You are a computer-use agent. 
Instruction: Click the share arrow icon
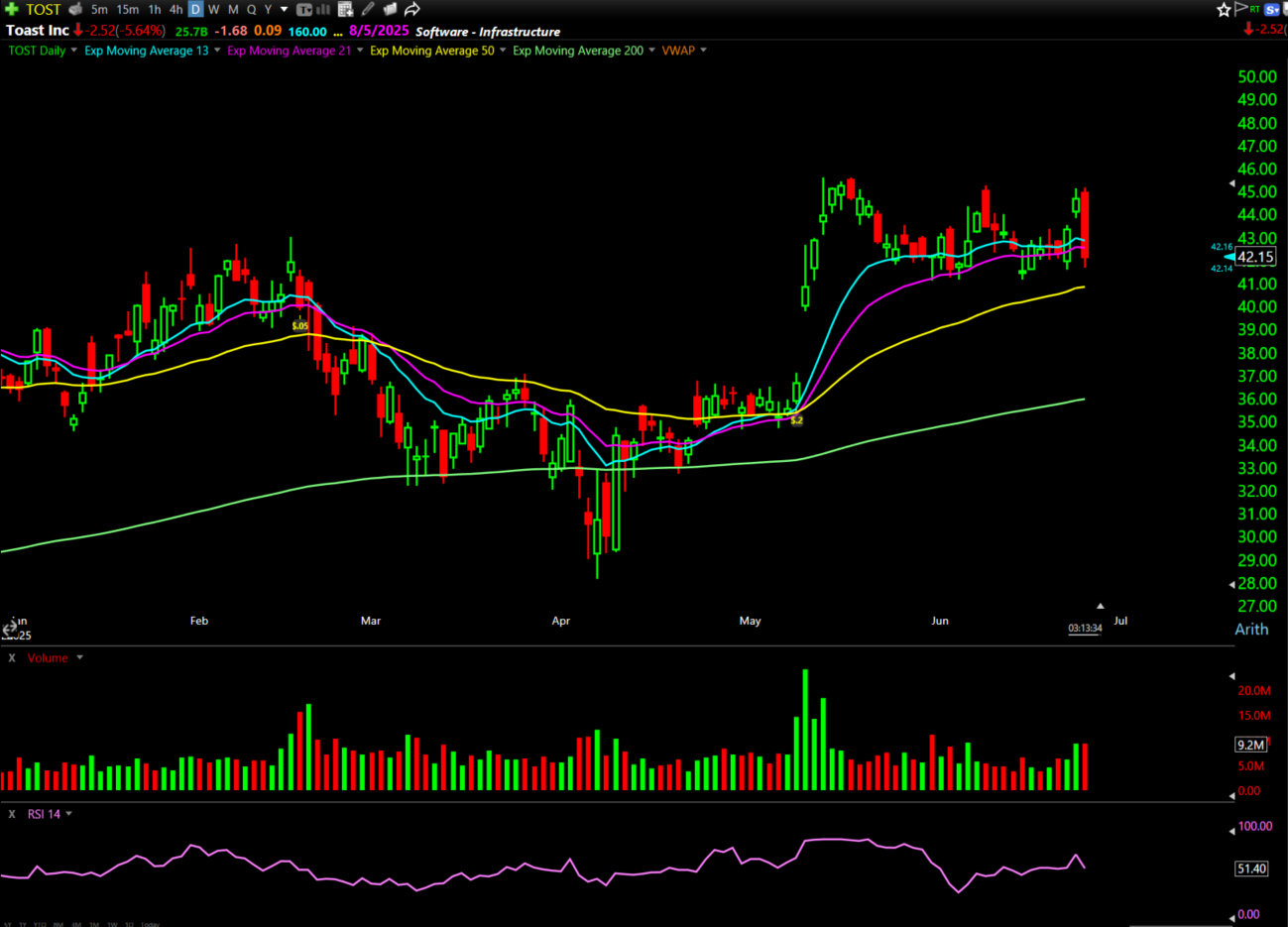[412, 9]
